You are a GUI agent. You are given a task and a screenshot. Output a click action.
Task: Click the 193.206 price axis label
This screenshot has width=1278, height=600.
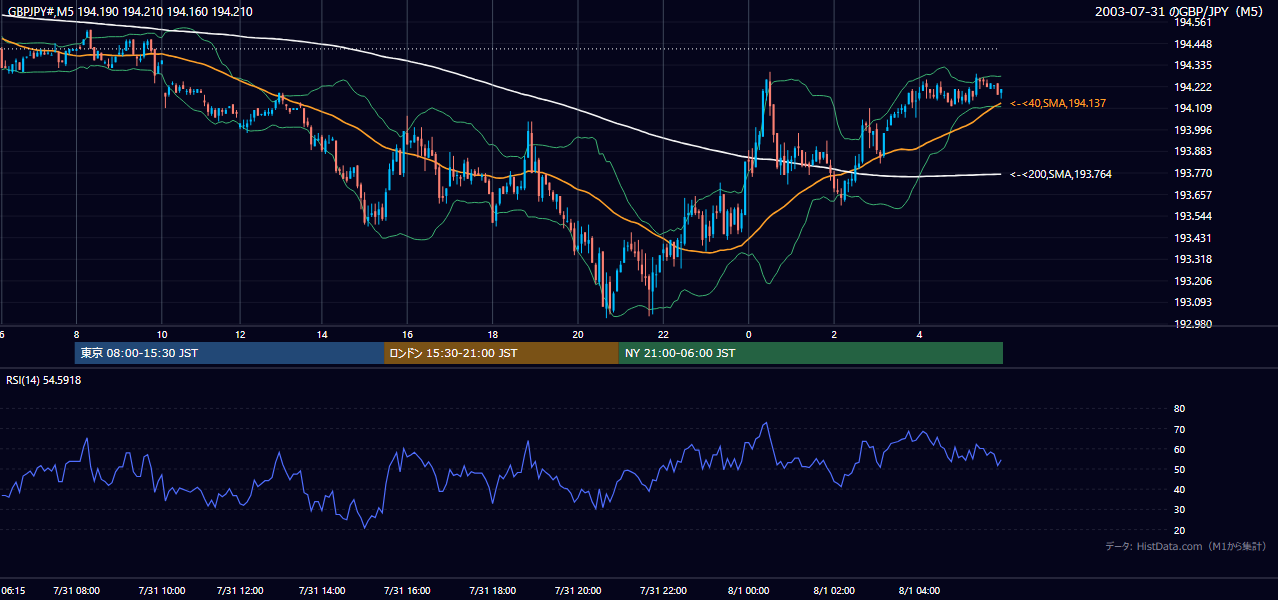1192,281
